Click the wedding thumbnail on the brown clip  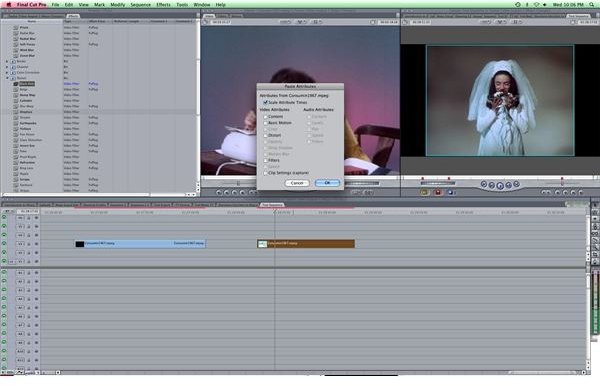262,244
